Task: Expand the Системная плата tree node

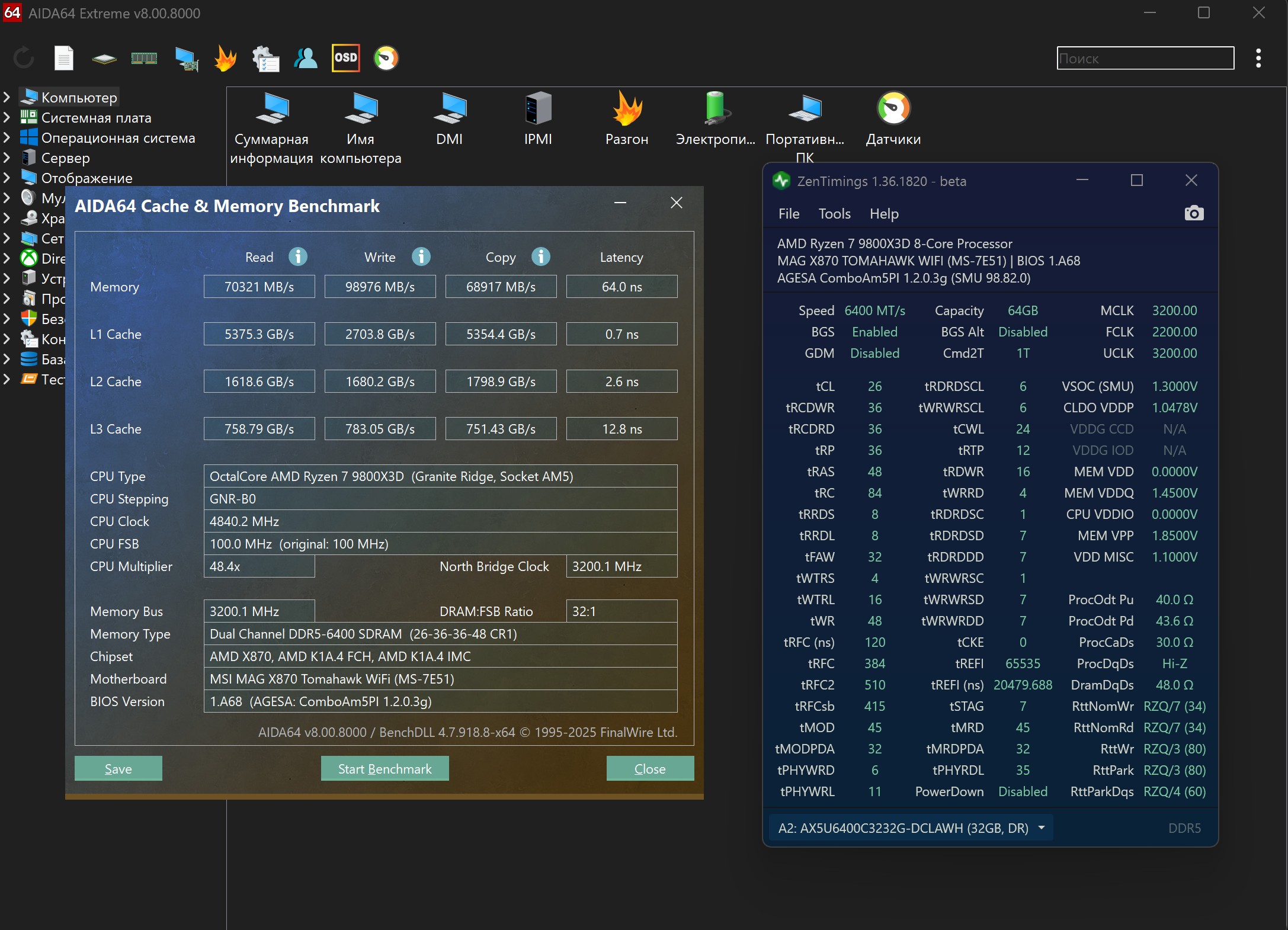Action: coord(7,117)
